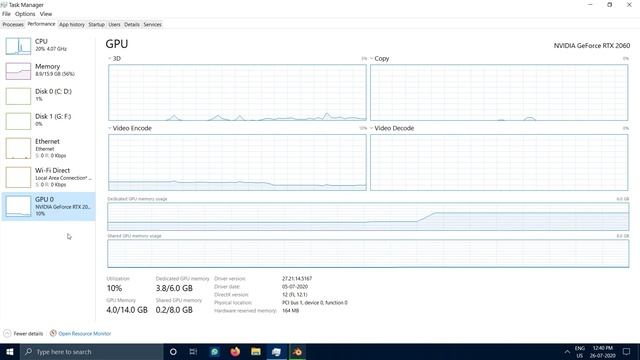
Task: Click the Memory usage mini graph thumbnail
Action: click(18, 71)
